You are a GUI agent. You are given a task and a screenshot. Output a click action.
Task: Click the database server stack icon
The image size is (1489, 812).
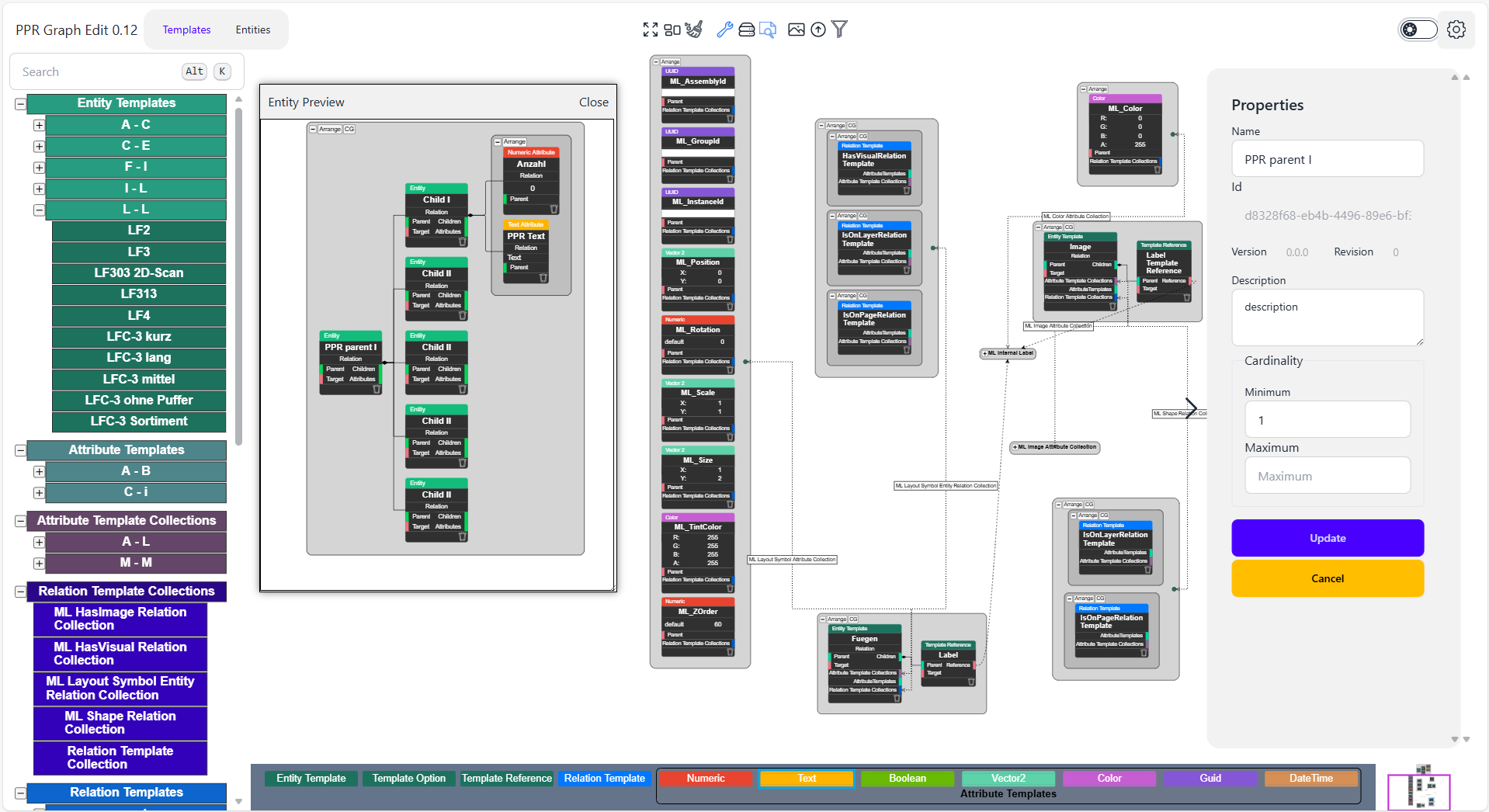[746, 29]
